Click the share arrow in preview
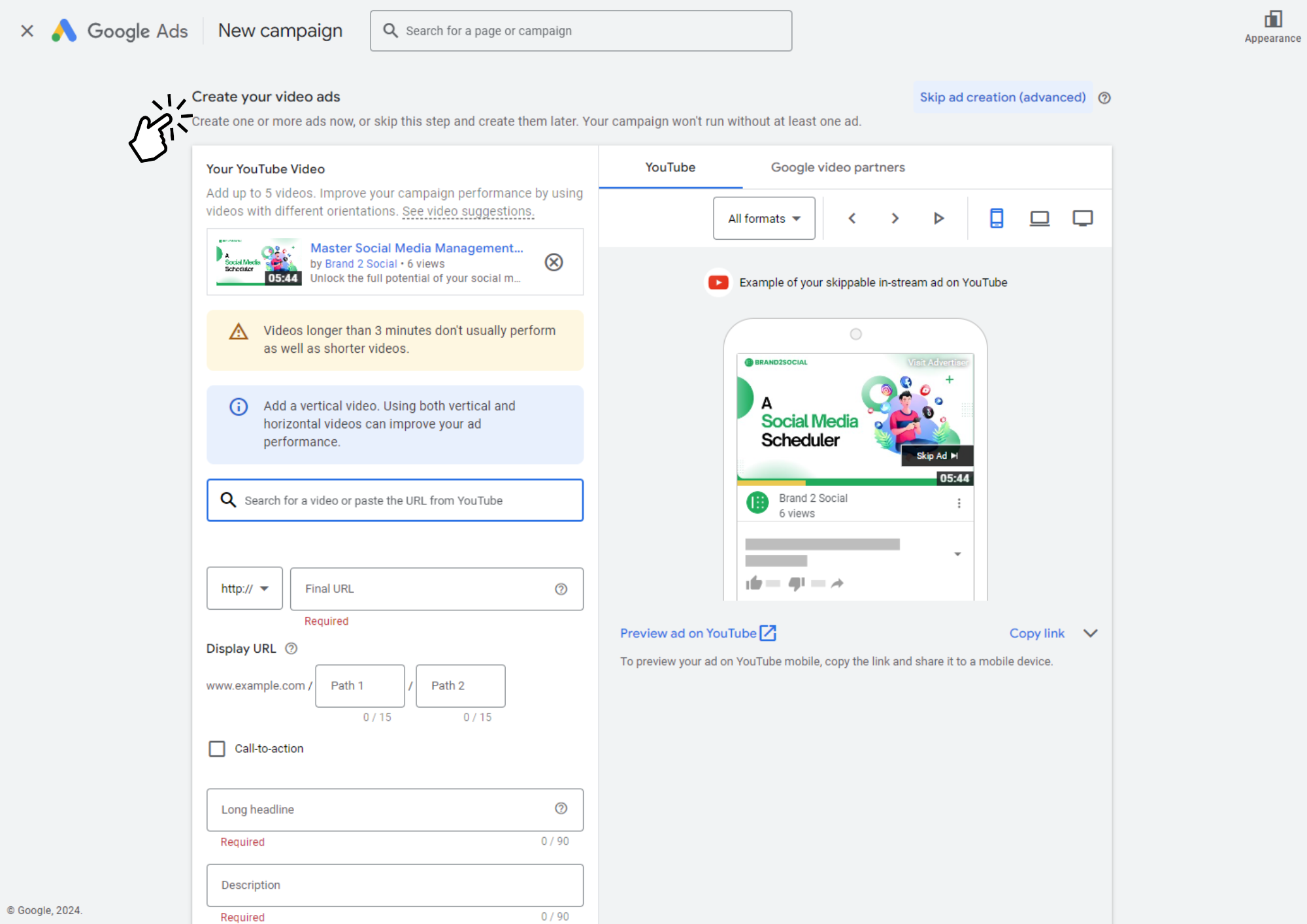 [837, 583]
